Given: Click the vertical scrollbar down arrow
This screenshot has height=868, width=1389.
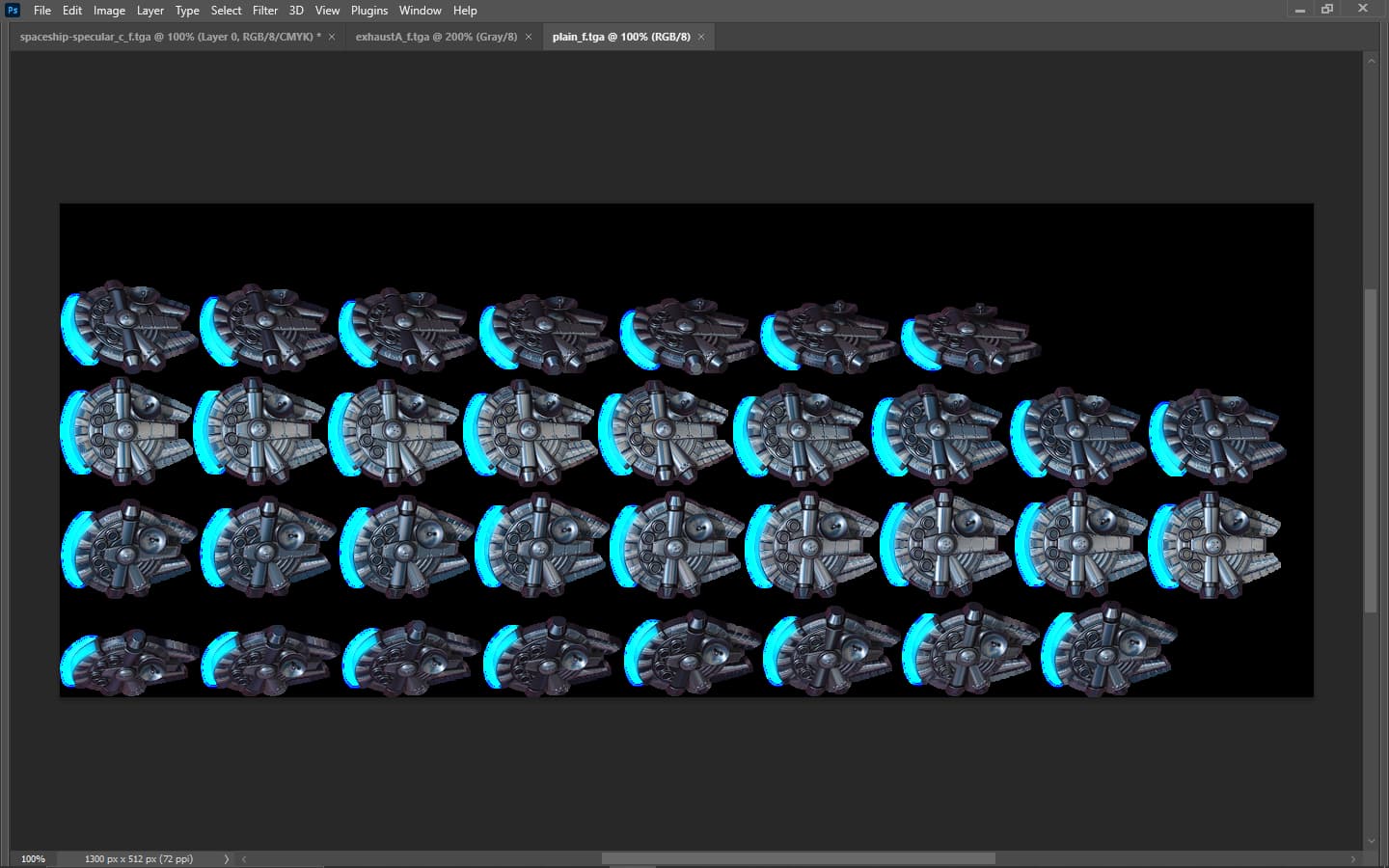Looking at the screenshot, I should 1371,841.
